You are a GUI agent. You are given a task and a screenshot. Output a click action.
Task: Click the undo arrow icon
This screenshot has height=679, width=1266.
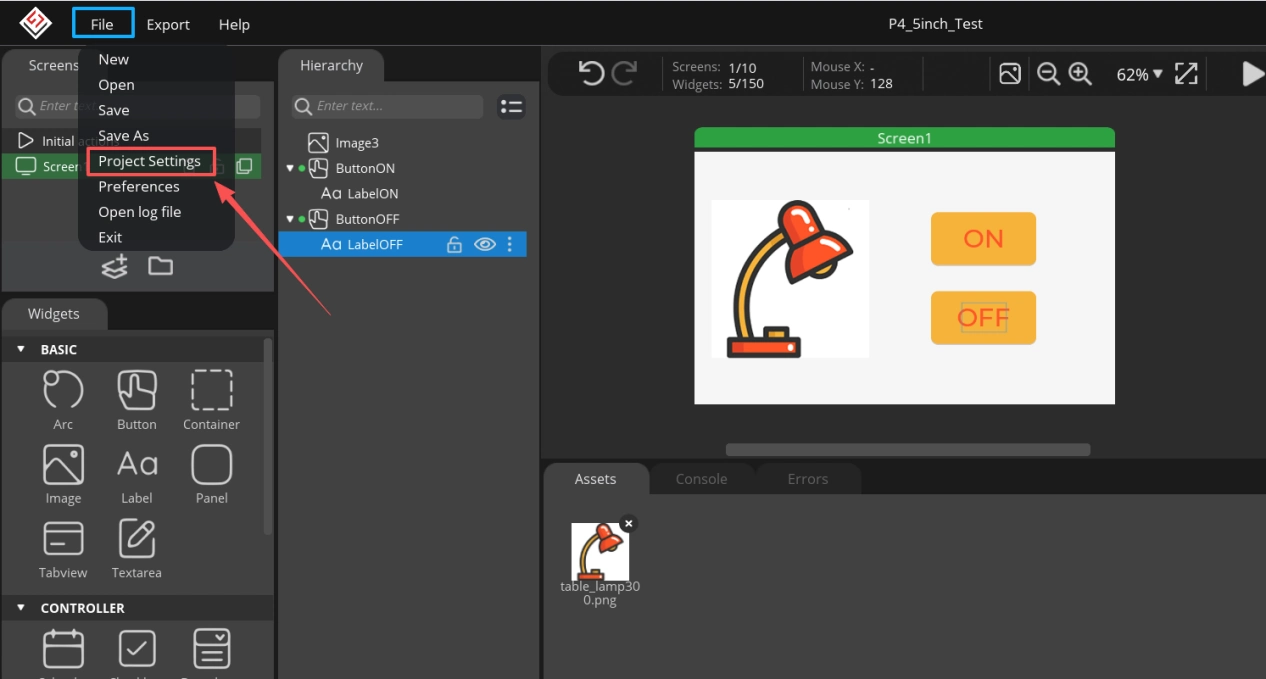(x=592, y=73)
